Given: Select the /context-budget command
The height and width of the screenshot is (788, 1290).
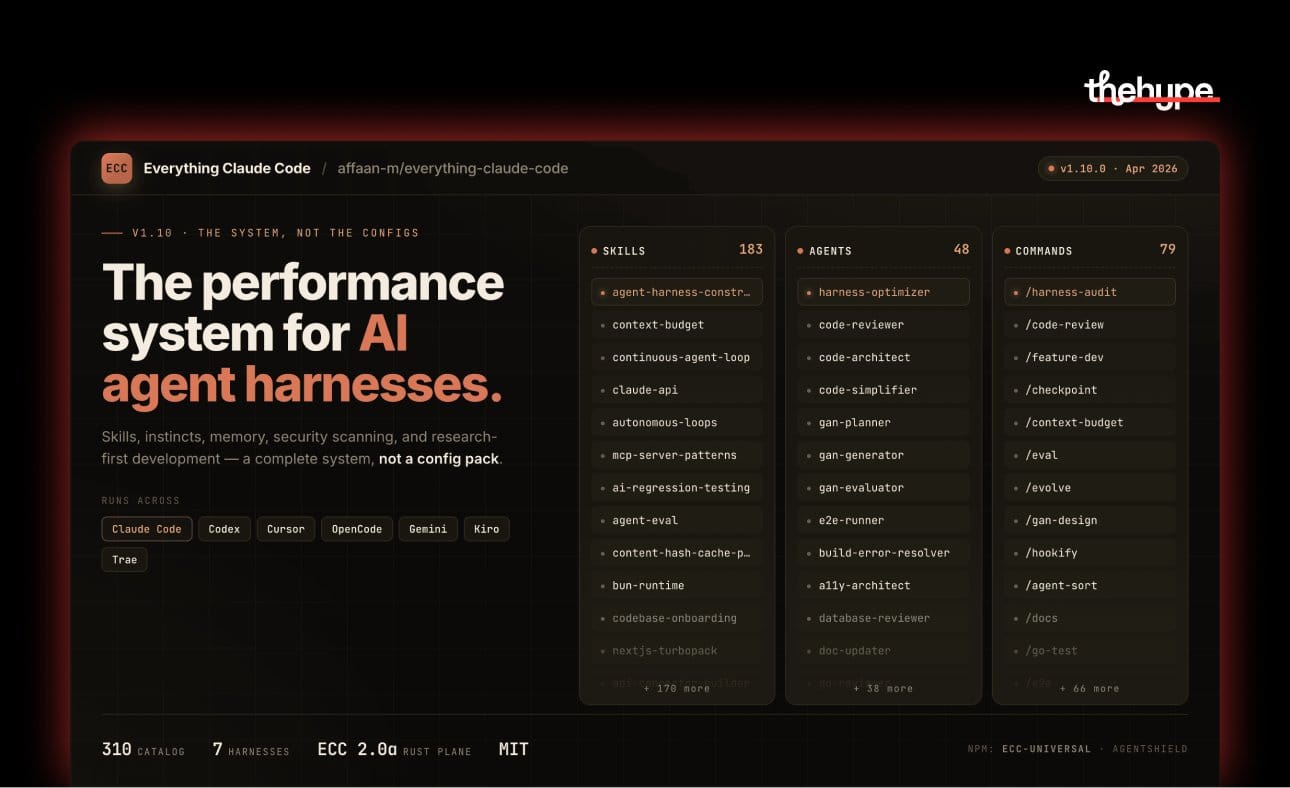Looking at the screenshot, I should click(1090, 422).
